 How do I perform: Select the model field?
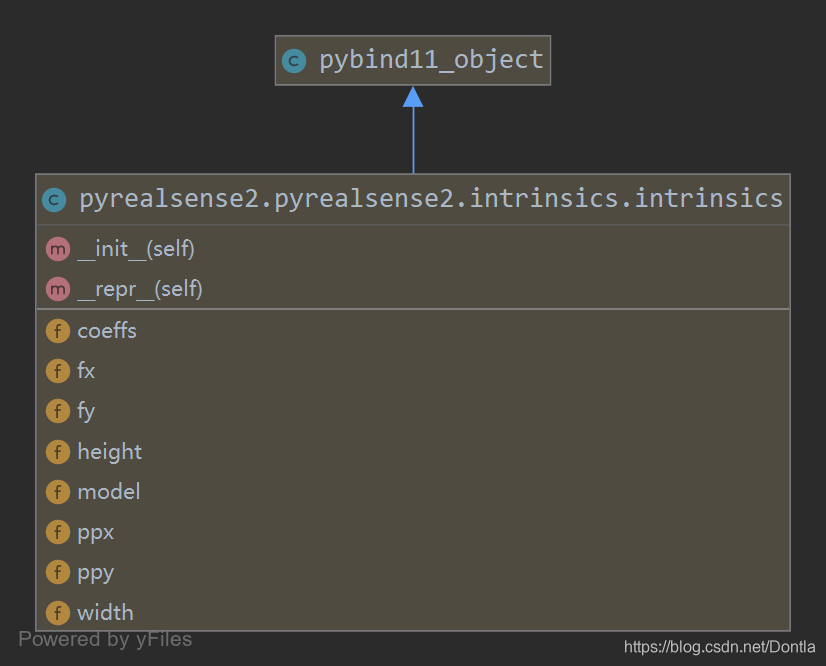coord(109,492)
